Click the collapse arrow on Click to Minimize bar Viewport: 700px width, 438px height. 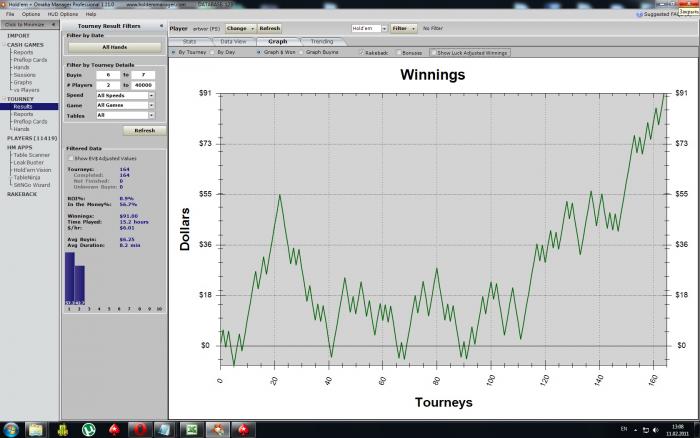[x=54, y=25]
